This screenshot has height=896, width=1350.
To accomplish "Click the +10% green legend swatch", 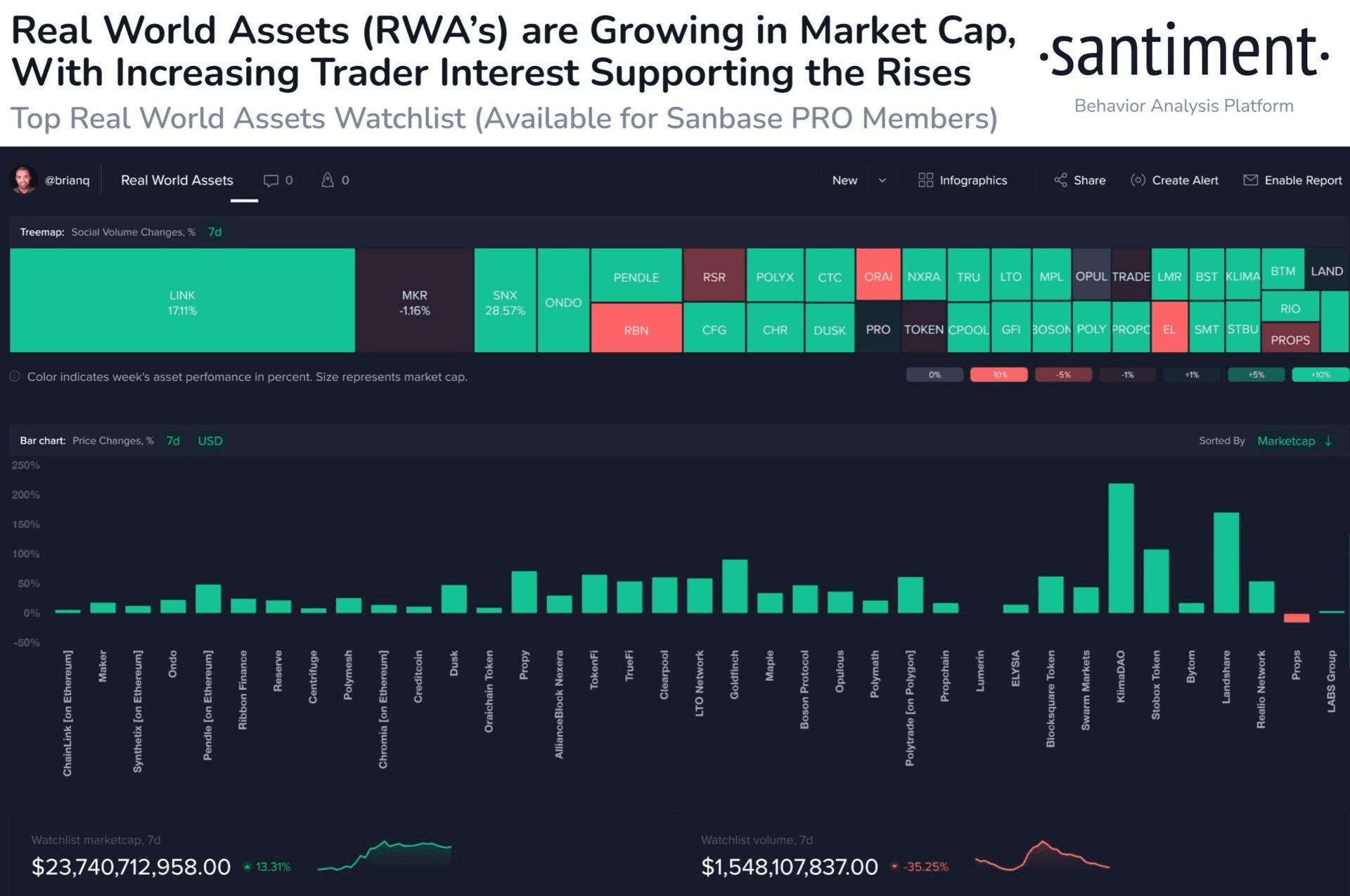I will point(1320,375).
